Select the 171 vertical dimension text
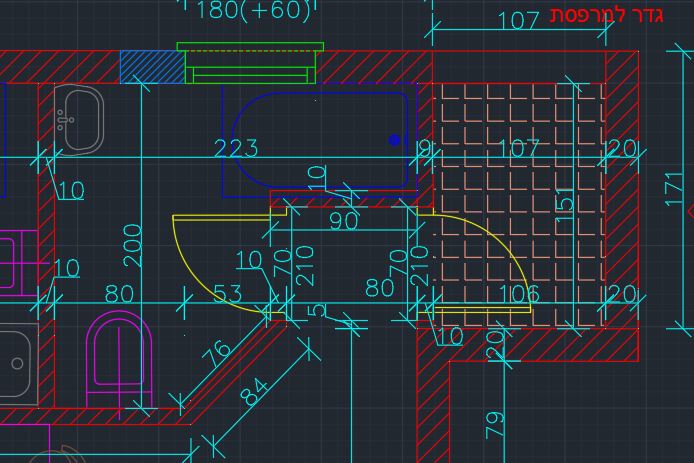The width and height of the screenshot is (694, 463). point(675,189)
